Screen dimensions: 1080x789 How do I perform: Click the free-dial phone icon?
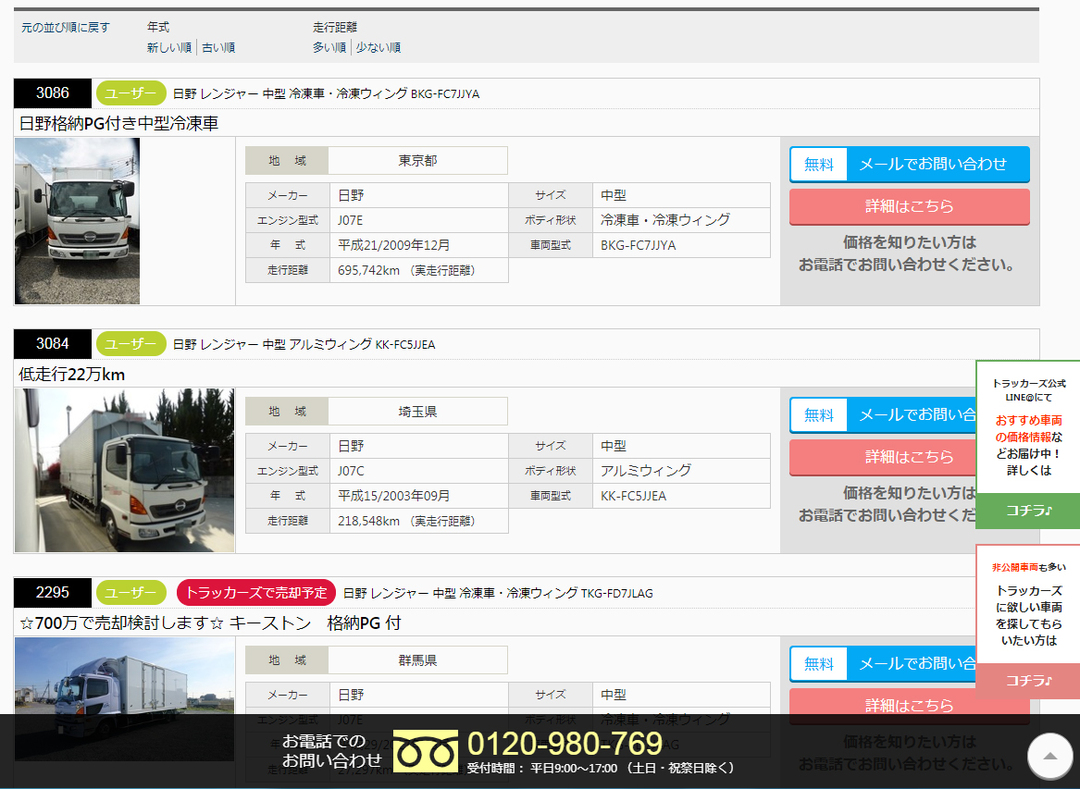pos(426,750)
